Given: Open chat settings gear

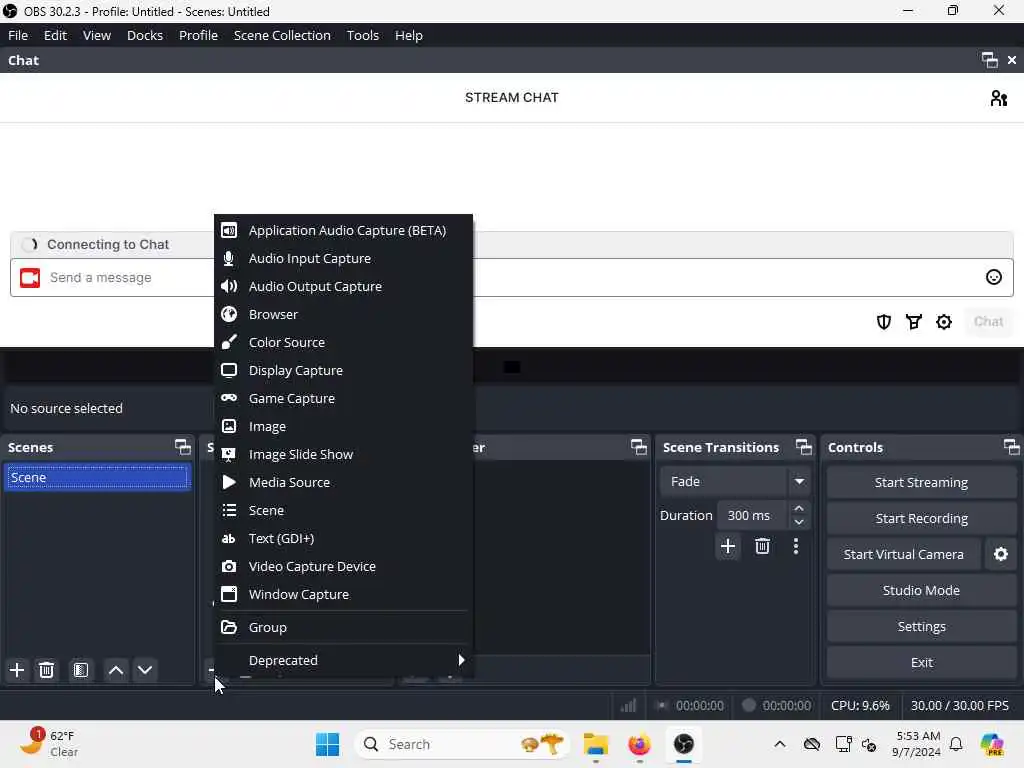Looking at the screenshot, I should pos(944,322).
